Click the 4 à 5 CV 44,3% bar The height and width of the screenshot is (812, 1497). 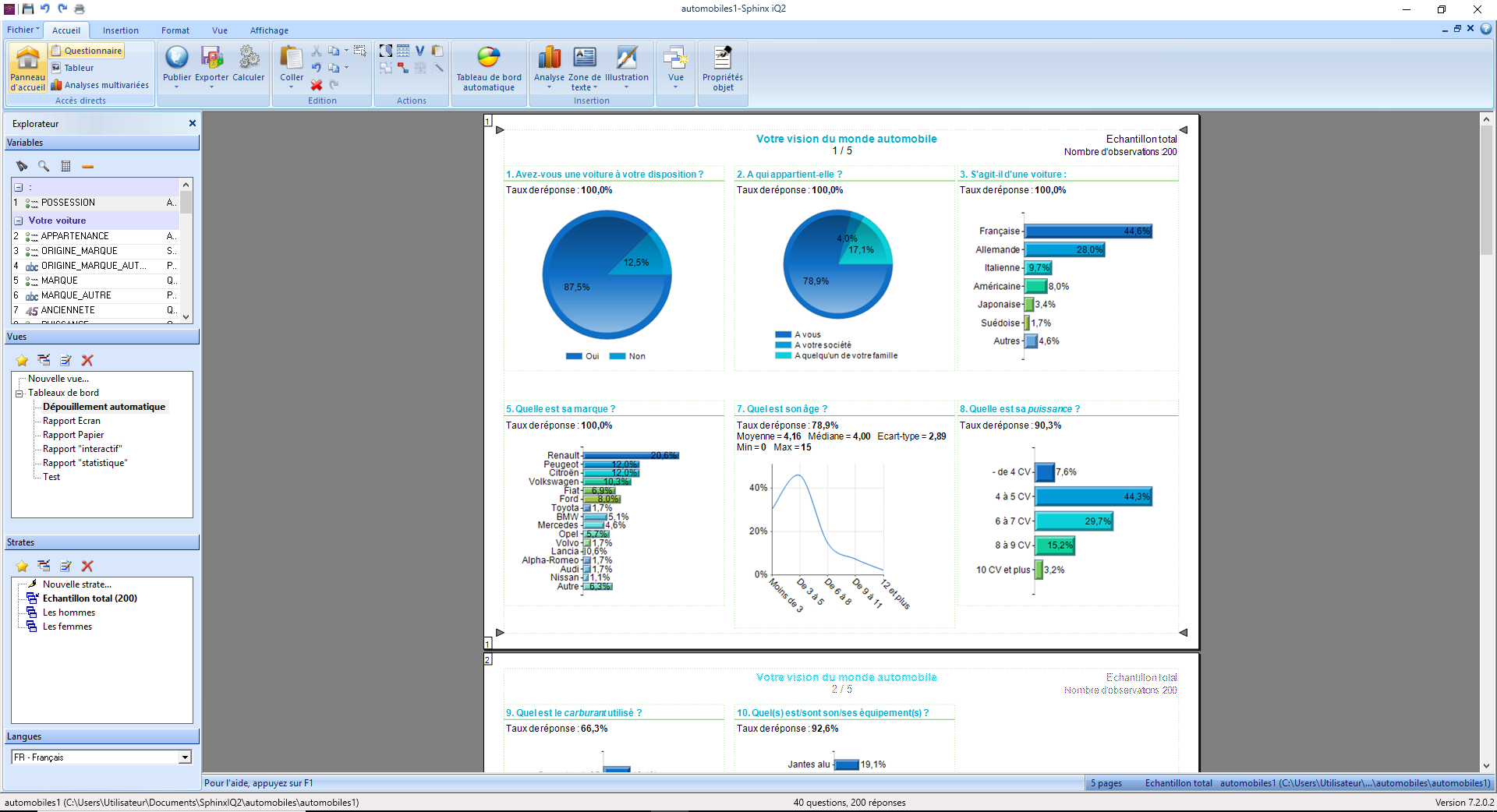click(1094, 496)
